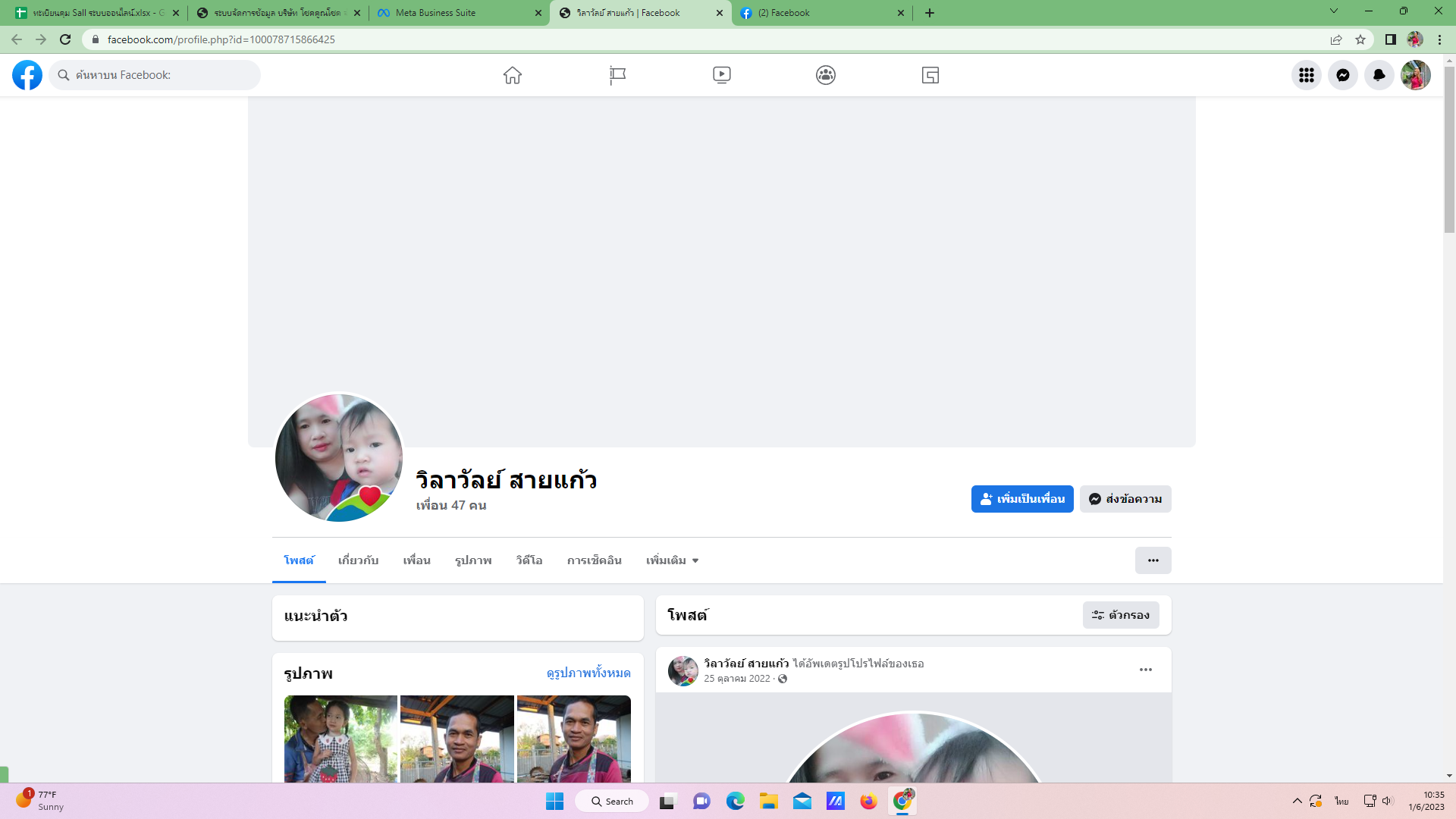Open ดูรูปภาพทั้งหมด link
This screenshot has height=819, width=1456.
click(588, 673)
